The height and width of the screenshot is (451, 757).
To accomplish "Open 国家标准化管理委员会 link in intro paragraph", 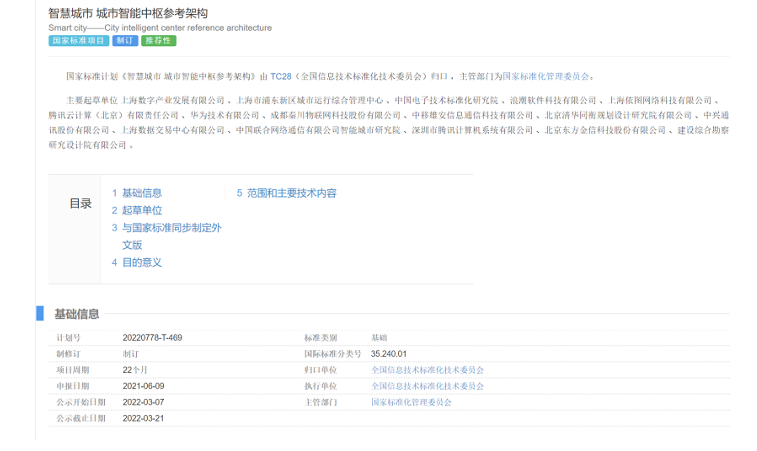I will 546,76.
